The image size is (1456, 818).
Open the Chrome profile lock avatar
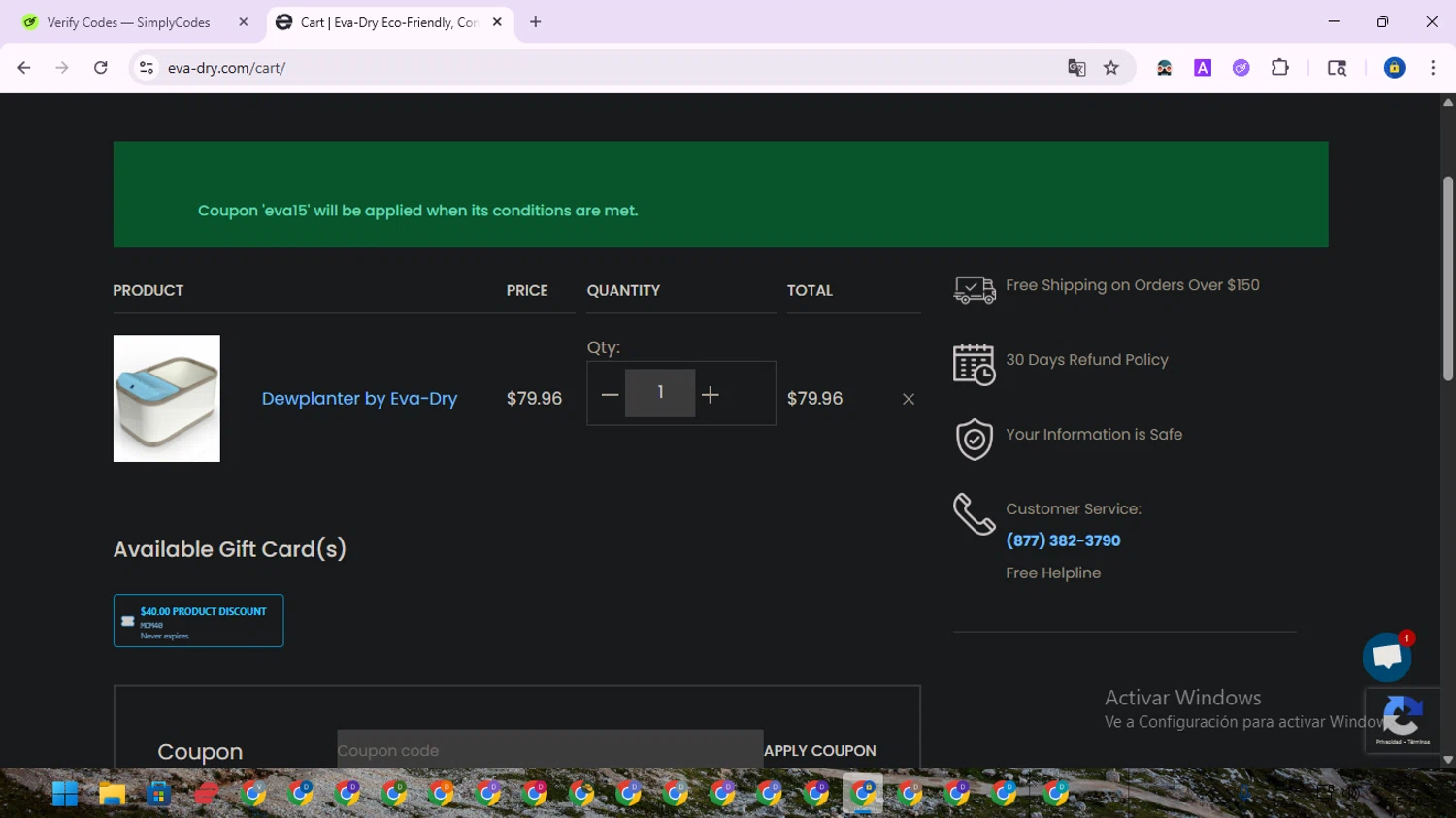pyautogui.click(x=1394, y=68)
